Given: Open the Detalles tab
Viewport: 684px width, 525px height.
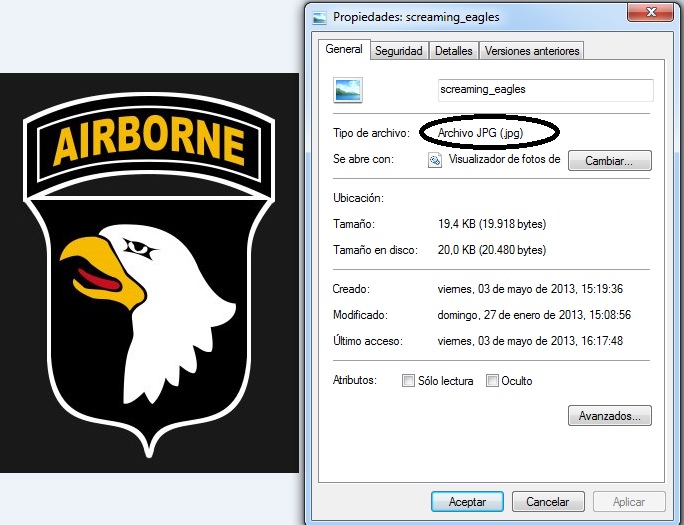Looking at the screenshot, I should point(453,51).
